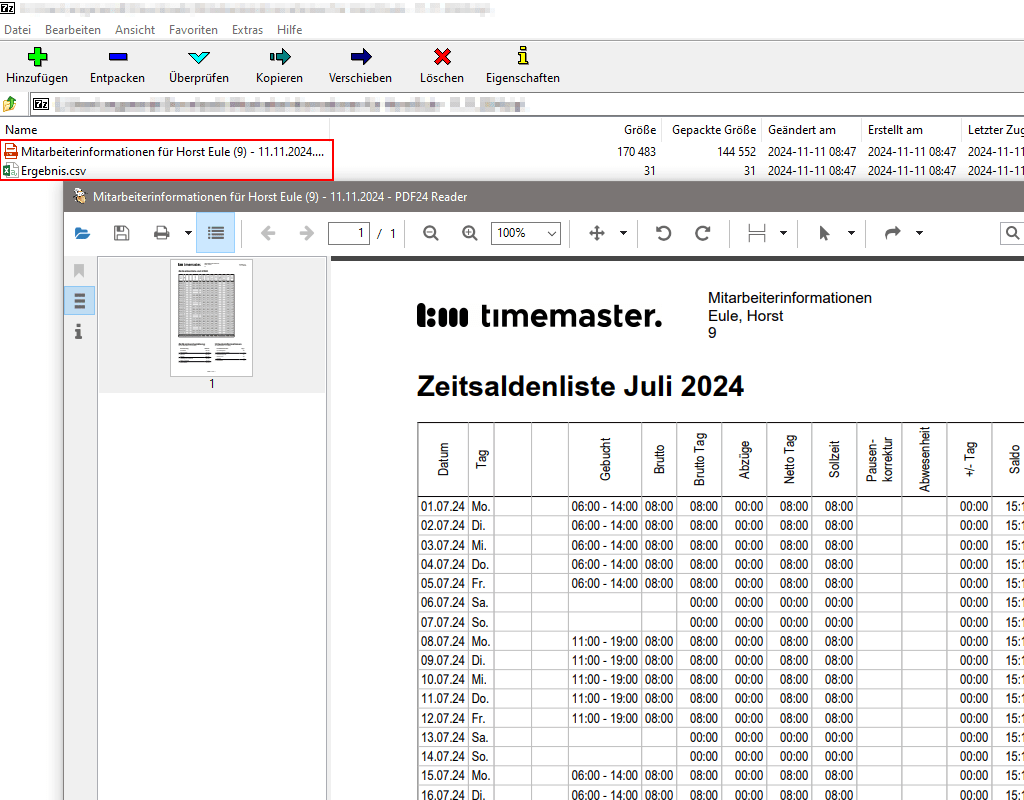Toggle the bookmarks panel in the sidebar
Image resolution: width=1024 pixels, height=800 pixels.
click(x=80, y=271)
